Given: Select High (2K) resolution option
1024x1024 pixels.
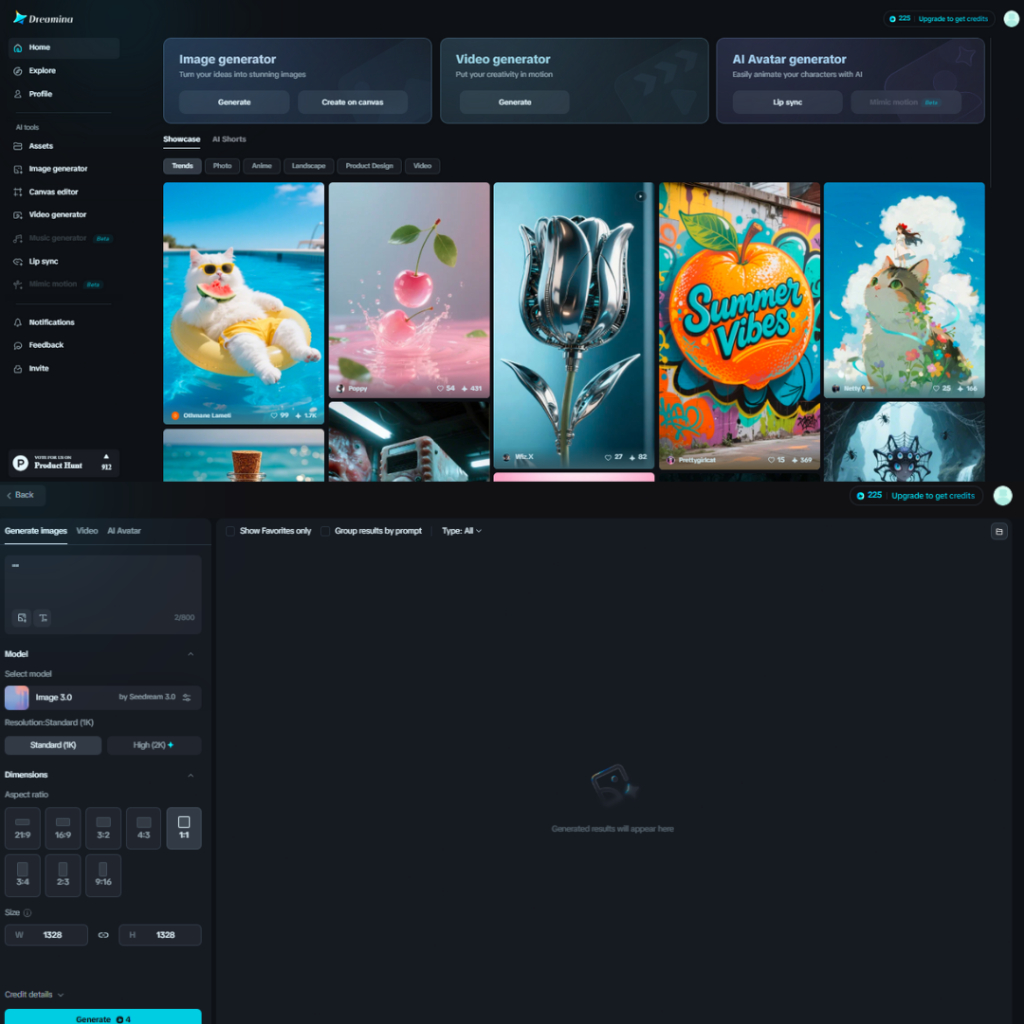Looking at the screenshot, I should 154,745.
